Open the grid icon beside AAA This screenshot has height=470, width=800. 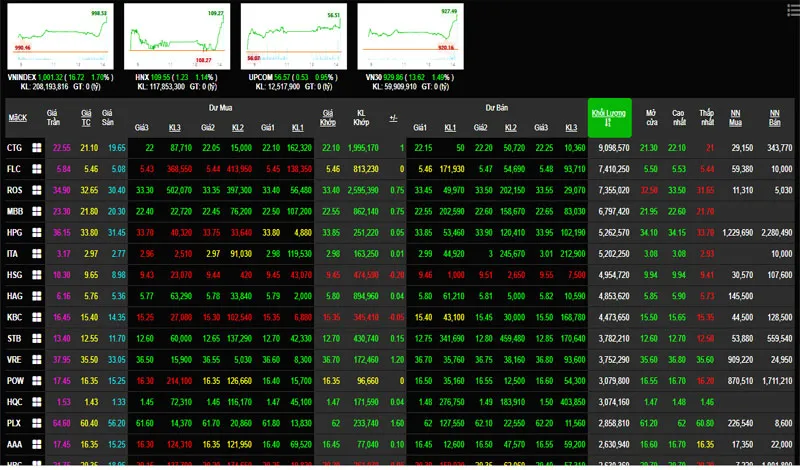tap(37, 444)
